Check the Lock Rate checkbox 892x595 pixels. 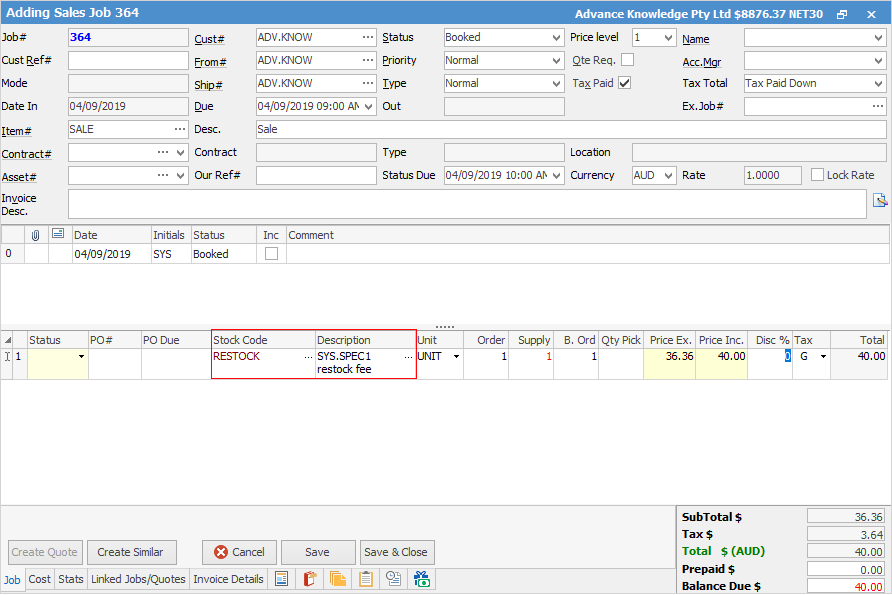tap(818, 175)
